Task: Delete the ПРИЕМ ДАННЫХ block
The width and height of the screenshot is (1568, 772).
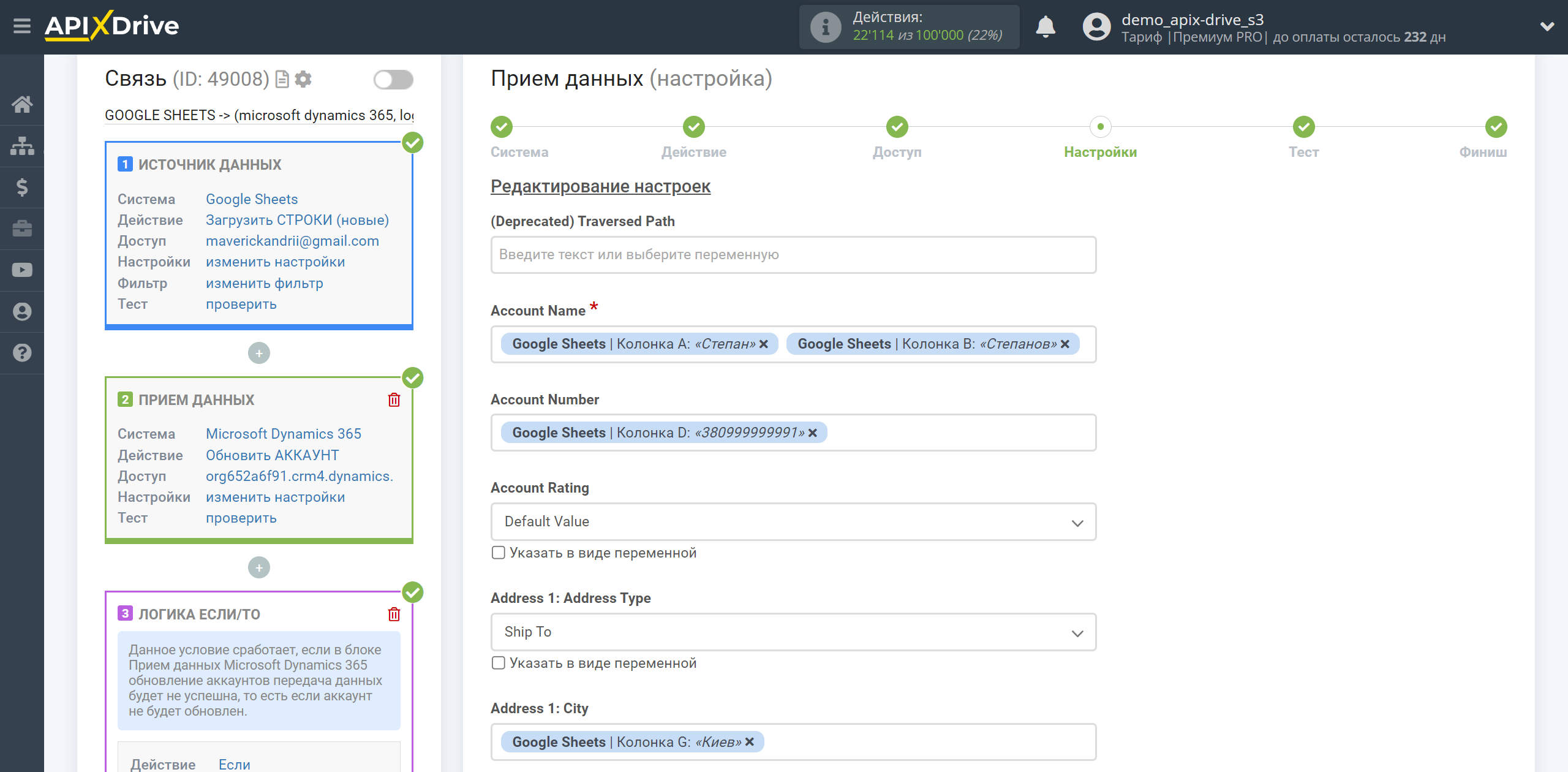Action: pos(394,399)
